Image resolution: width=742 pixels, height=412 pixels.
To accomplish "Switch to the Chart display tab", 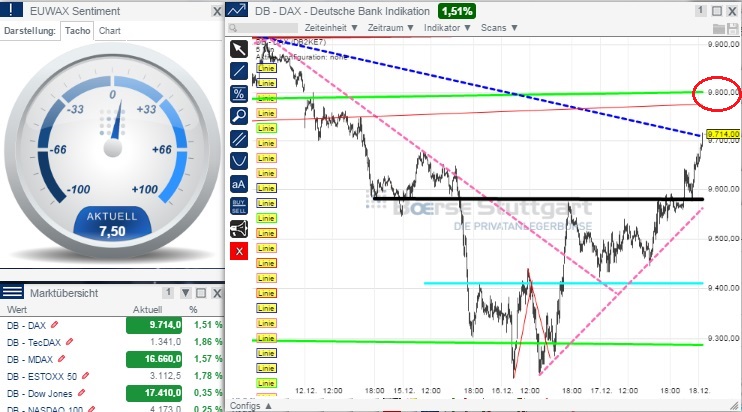I will point(110,31).
